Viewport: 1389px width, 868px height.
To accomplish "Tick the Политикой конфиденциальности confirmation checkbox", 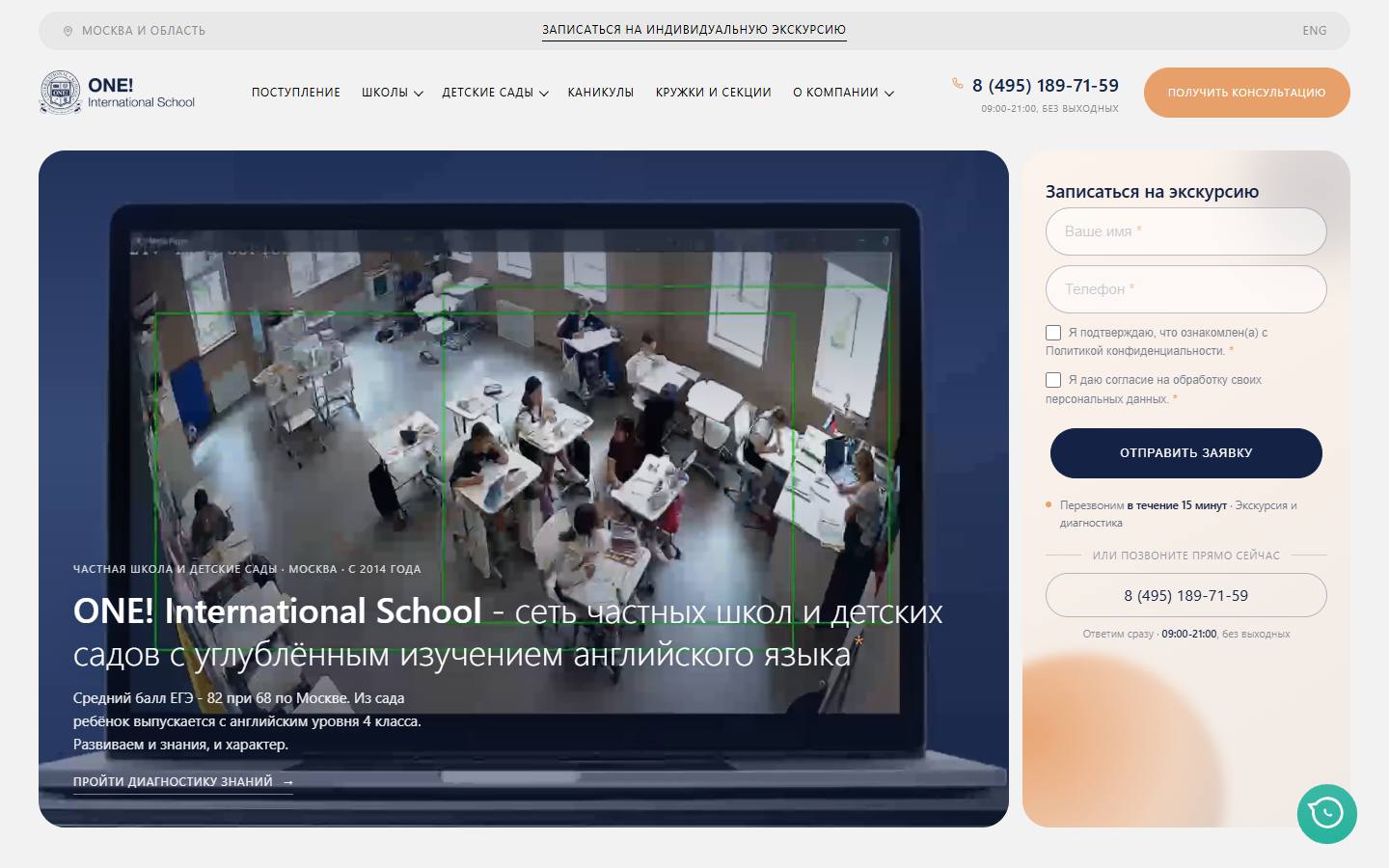I will pos(1053,333).
